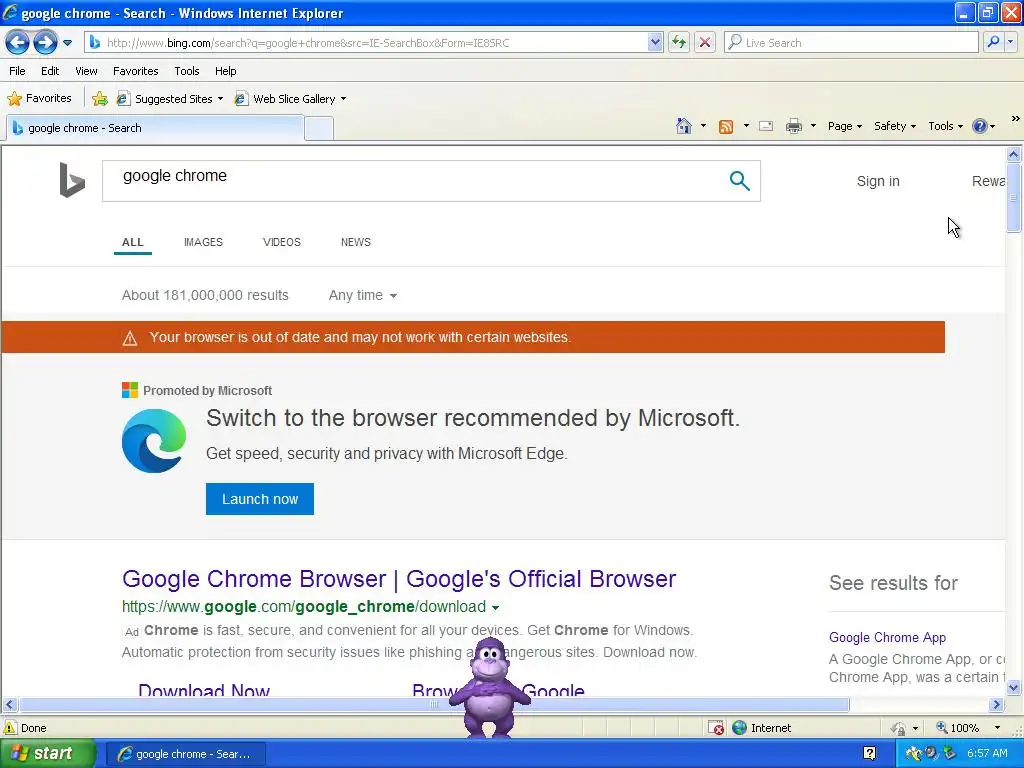The width and height of the screenshot is (1024, 768).
Task: Open the Favorites menu
Action: (135, 71)
